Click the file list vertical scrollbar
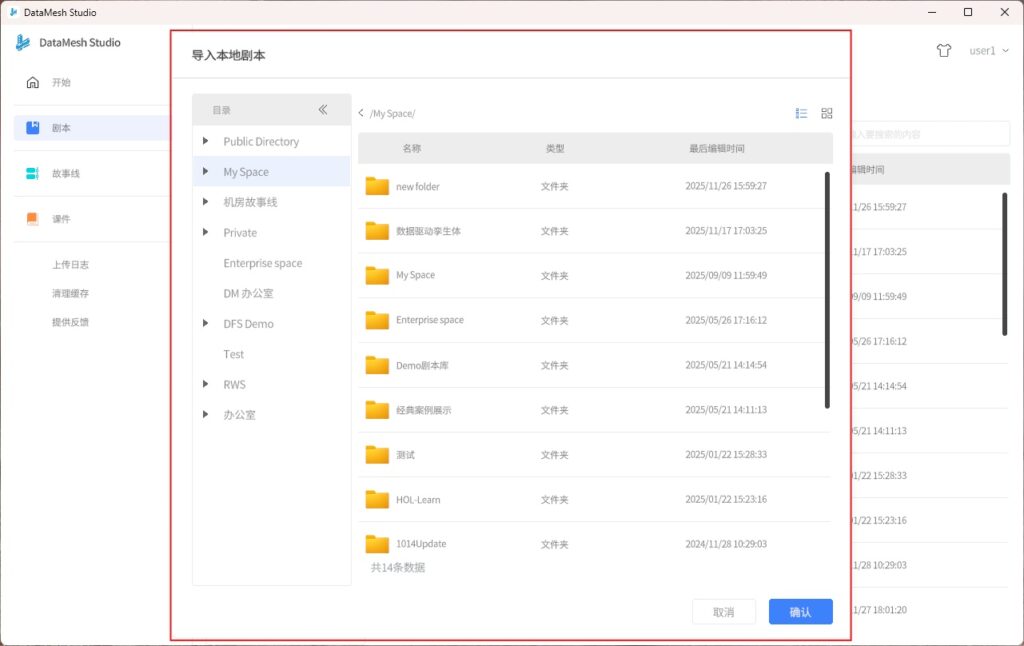The height and width of the screenshot is (646, 1024). 827,290
